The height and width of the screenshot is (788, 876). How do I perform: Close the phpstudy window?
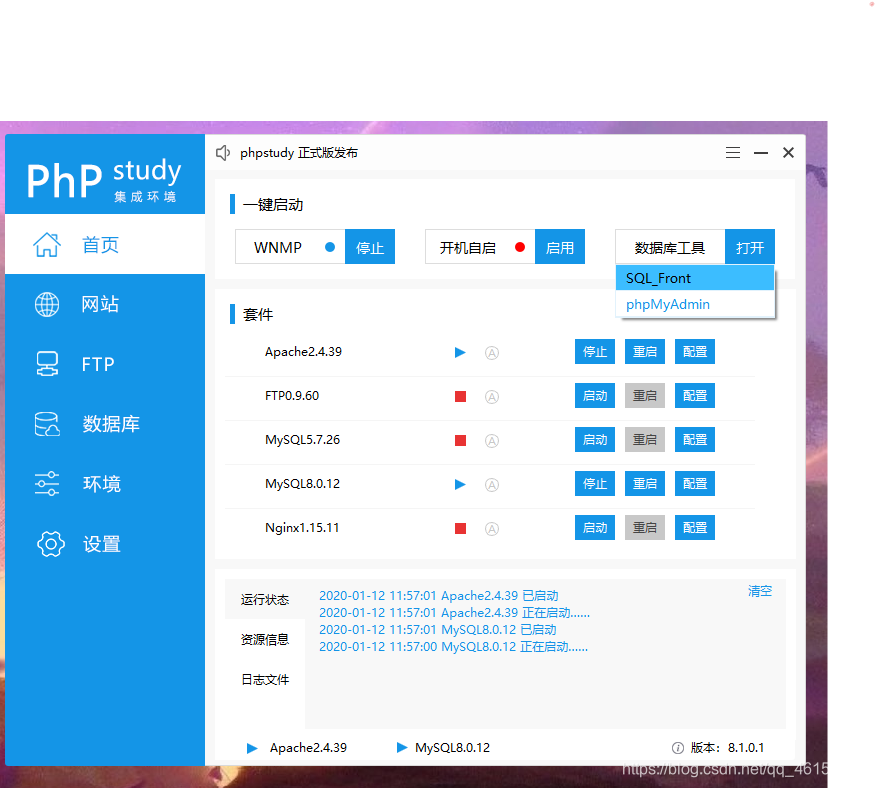[x=788, y=153]
